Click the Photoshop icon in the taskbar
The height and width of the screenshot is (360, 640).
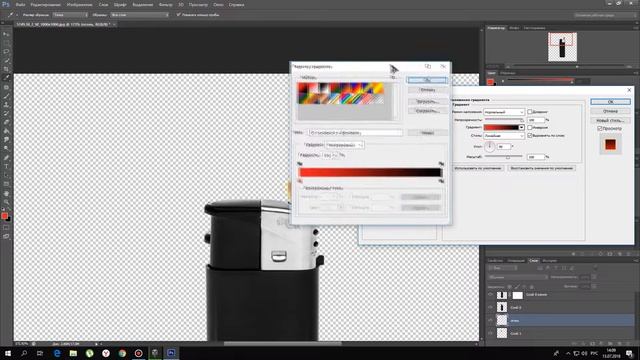point(171,353)
